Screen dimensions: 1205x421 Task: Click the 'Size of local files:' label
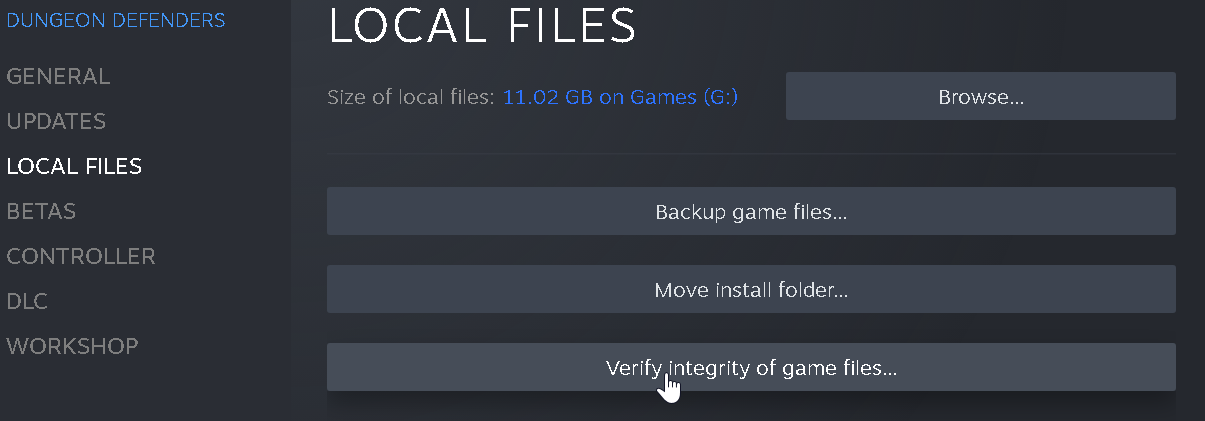[x=411, y=98]
